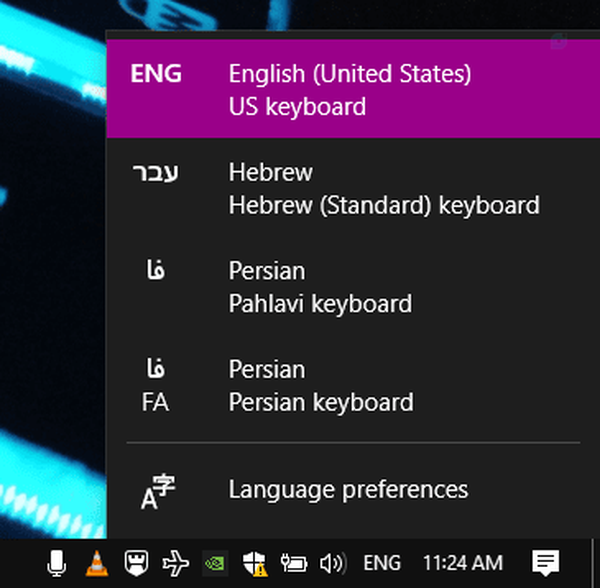Open Windows Security shield with warning

coord(255,564)
